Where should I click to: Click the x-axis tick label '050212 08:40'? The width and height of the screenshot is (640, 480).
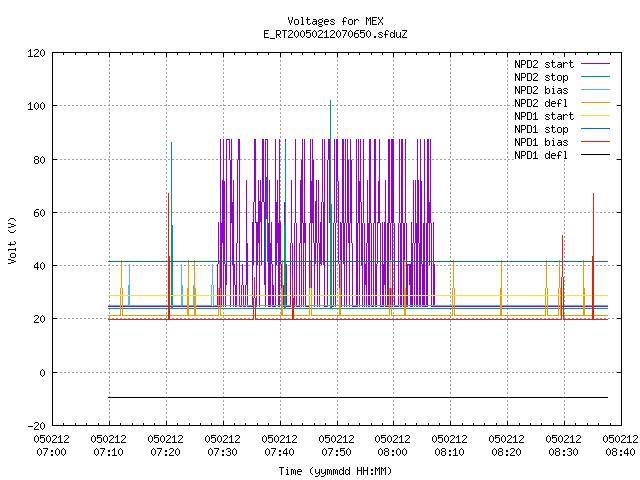point(620,446)
